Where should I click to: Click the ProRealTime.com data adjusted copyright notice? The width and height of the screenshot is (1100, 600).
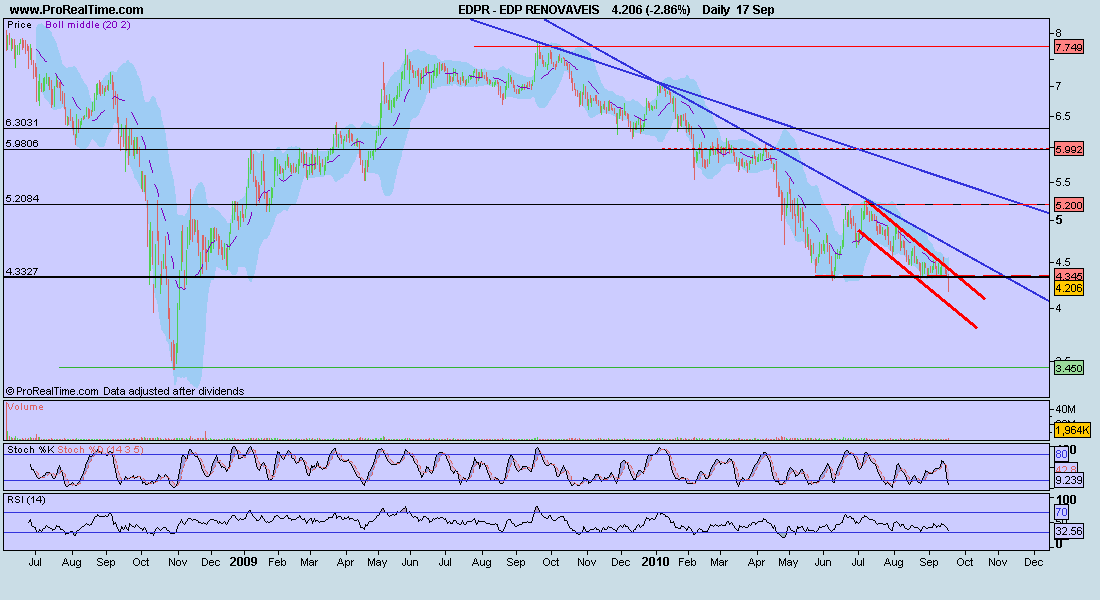[125, 391]
